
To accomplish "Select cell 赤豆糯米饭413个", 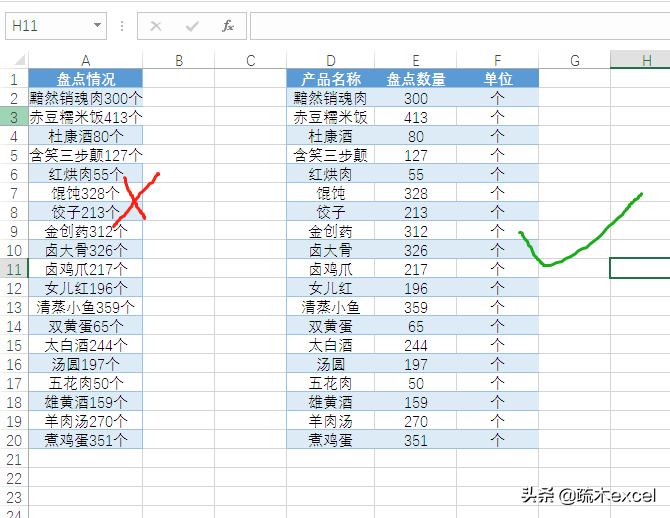I will pyautogui.click(x=85, y=117).
